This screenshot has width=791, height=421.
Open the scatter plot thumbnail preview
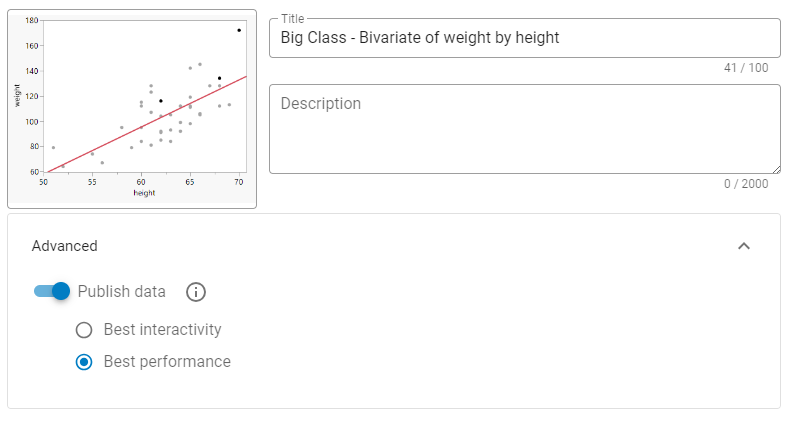[132, 109]
